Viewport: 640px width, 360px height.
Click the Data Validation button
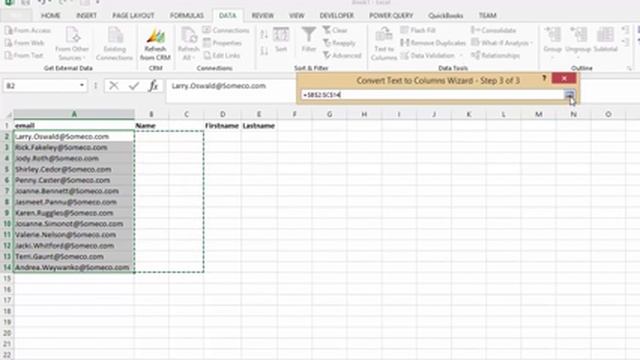click(427, 56)
